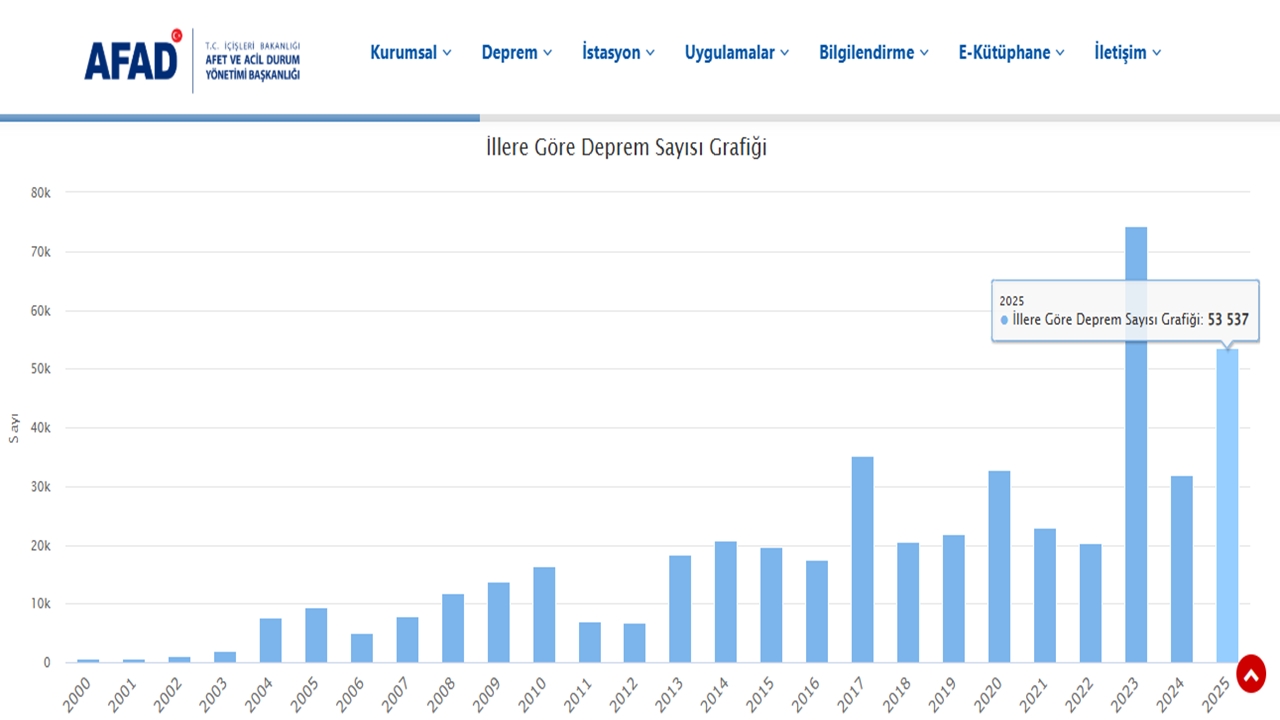
Task: Open the İletişim dropdown arrow
Action: 1156,53
